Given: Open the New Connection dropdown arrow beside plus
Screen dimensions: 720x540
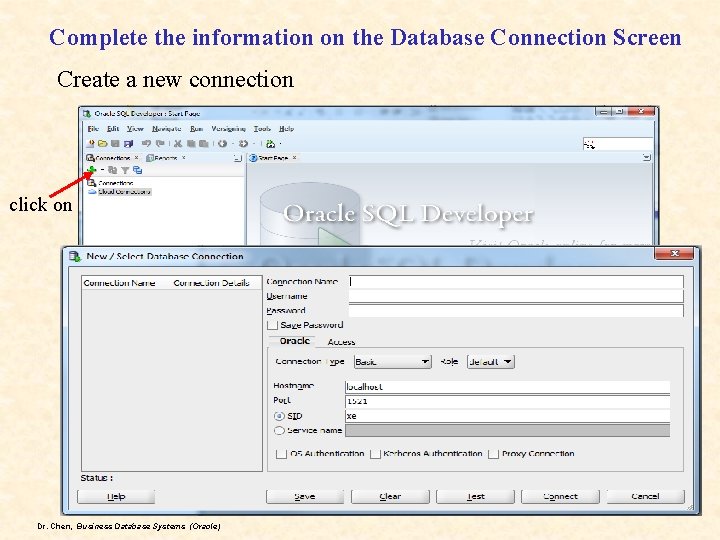Looking at the screenshot, I should pos(102,170).
